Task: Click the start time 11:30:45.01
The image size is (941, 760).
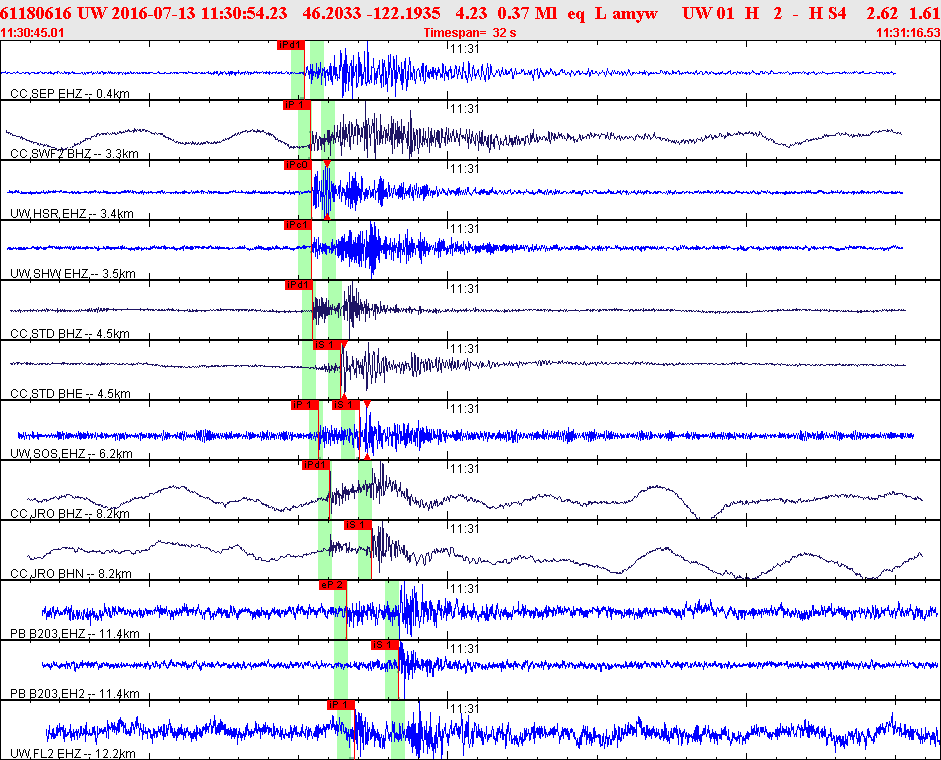Action: click(x=32, y=33)
